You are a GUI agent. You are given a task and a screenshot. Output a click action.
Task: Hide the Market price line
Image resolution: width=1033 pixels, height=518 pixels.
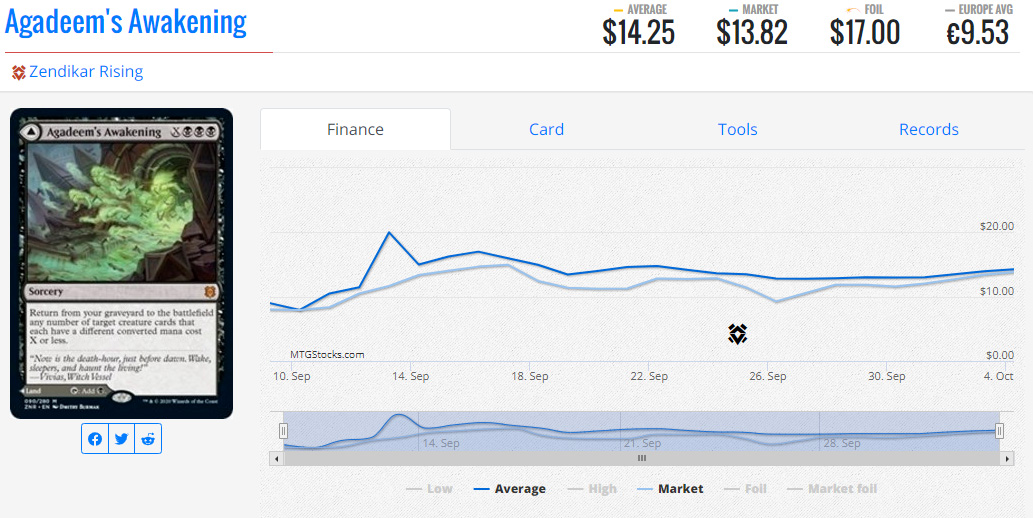(x=669, y=488)
